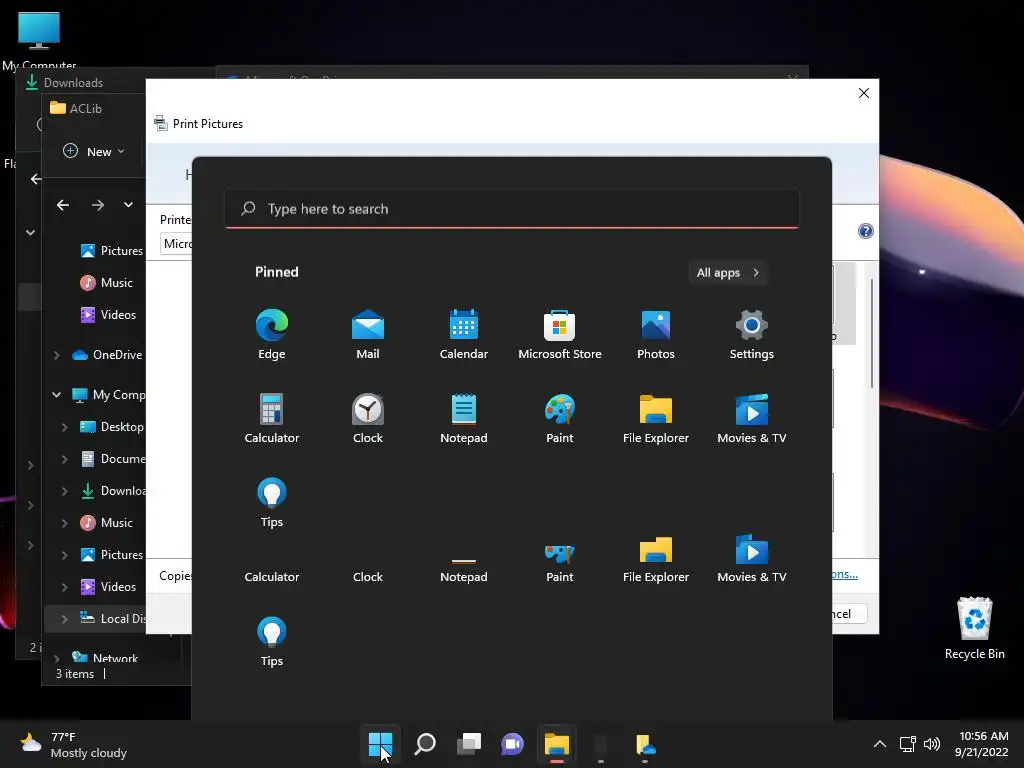
Task: Go back in the ACLib Explorer window
Action: (63, 205)
